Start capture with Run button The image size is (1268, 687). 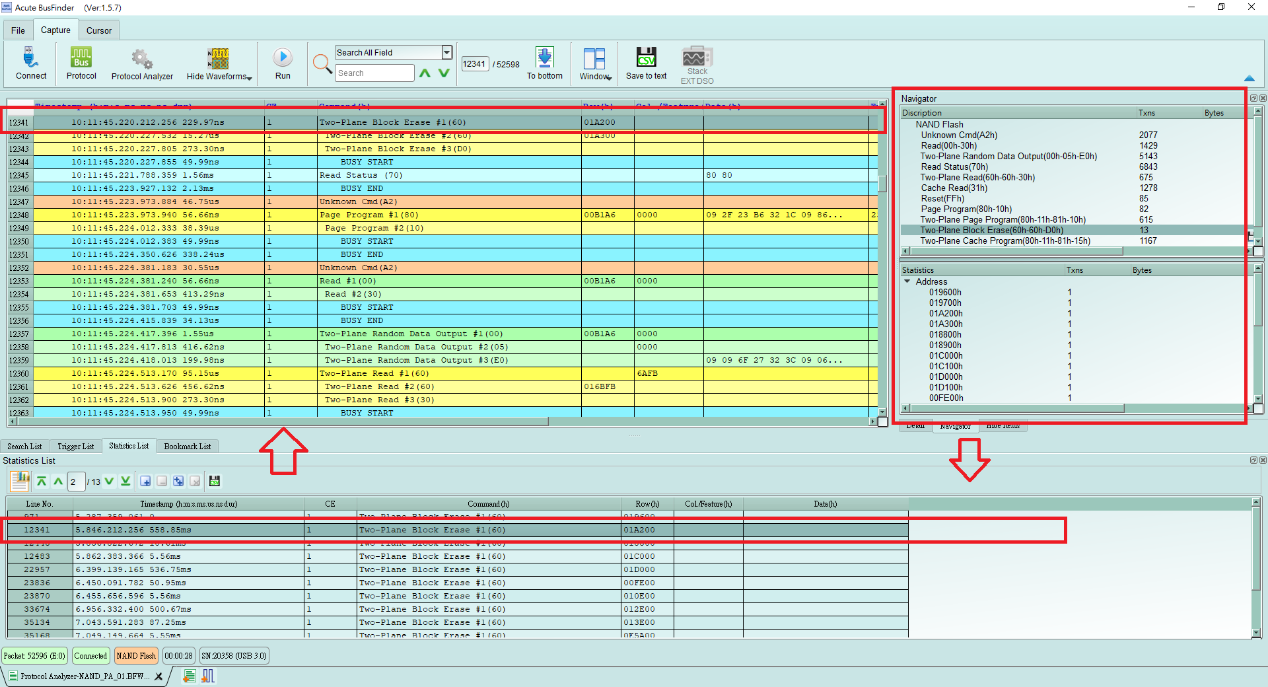[x=283, y=58]
